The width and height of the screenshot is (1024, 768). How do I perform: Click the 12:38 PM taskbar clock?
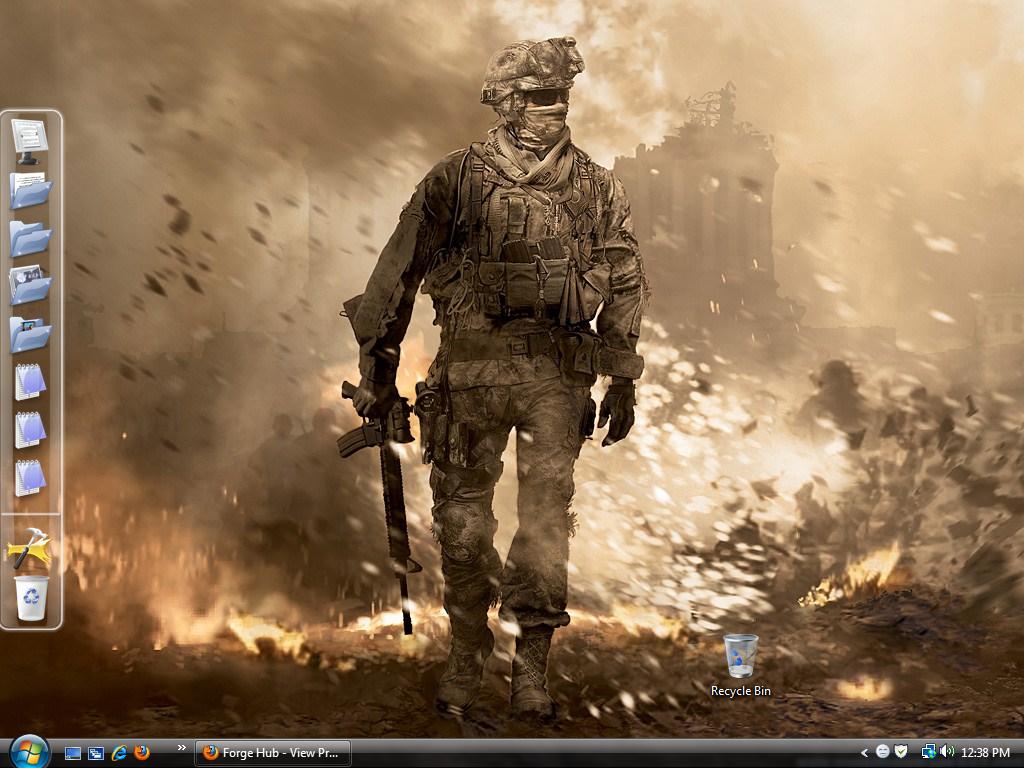click(x=985, y=753)
